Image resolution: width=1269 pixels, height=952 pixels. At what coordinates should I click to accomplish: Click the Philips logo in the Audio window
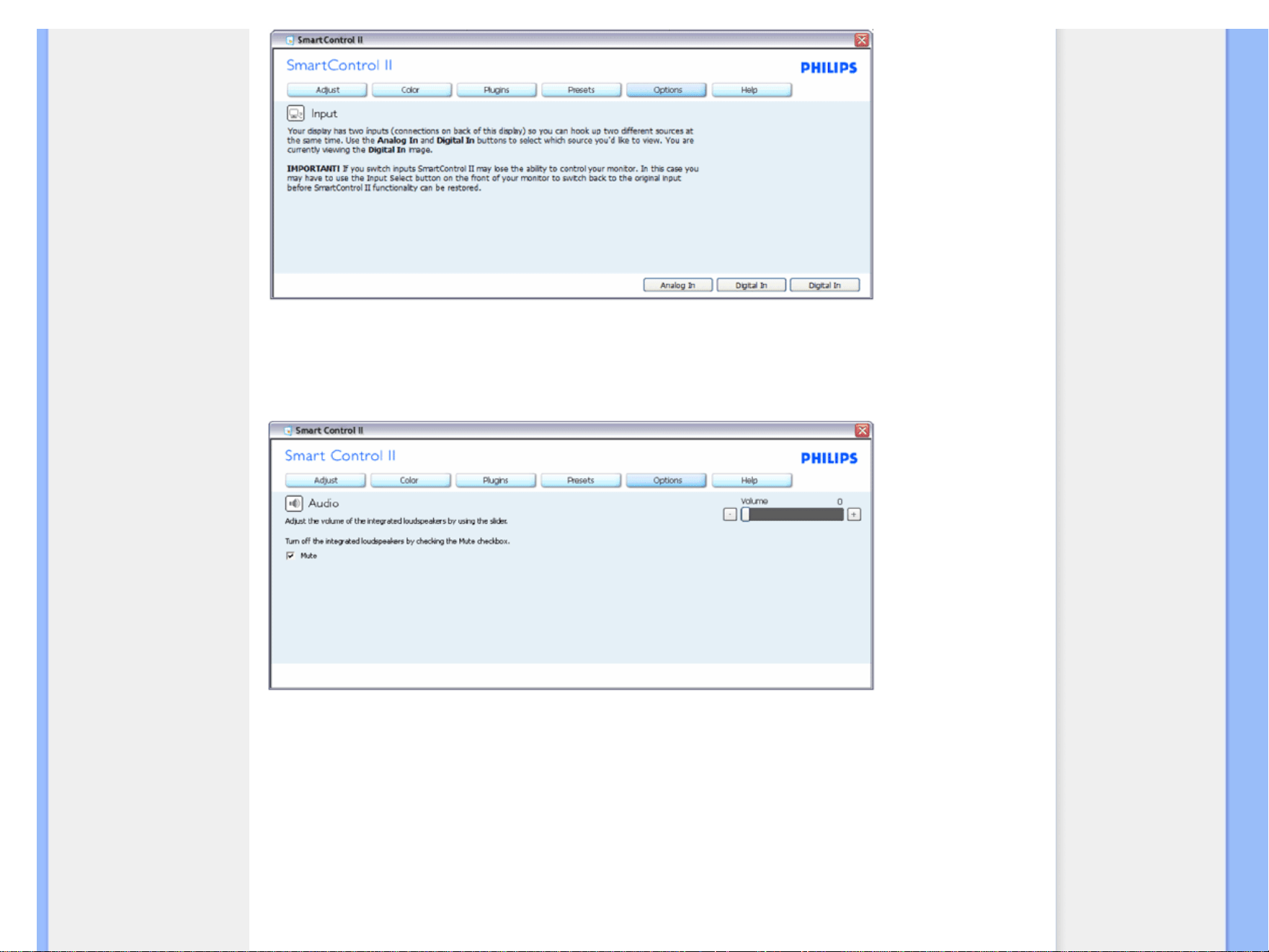pos(829,458)
